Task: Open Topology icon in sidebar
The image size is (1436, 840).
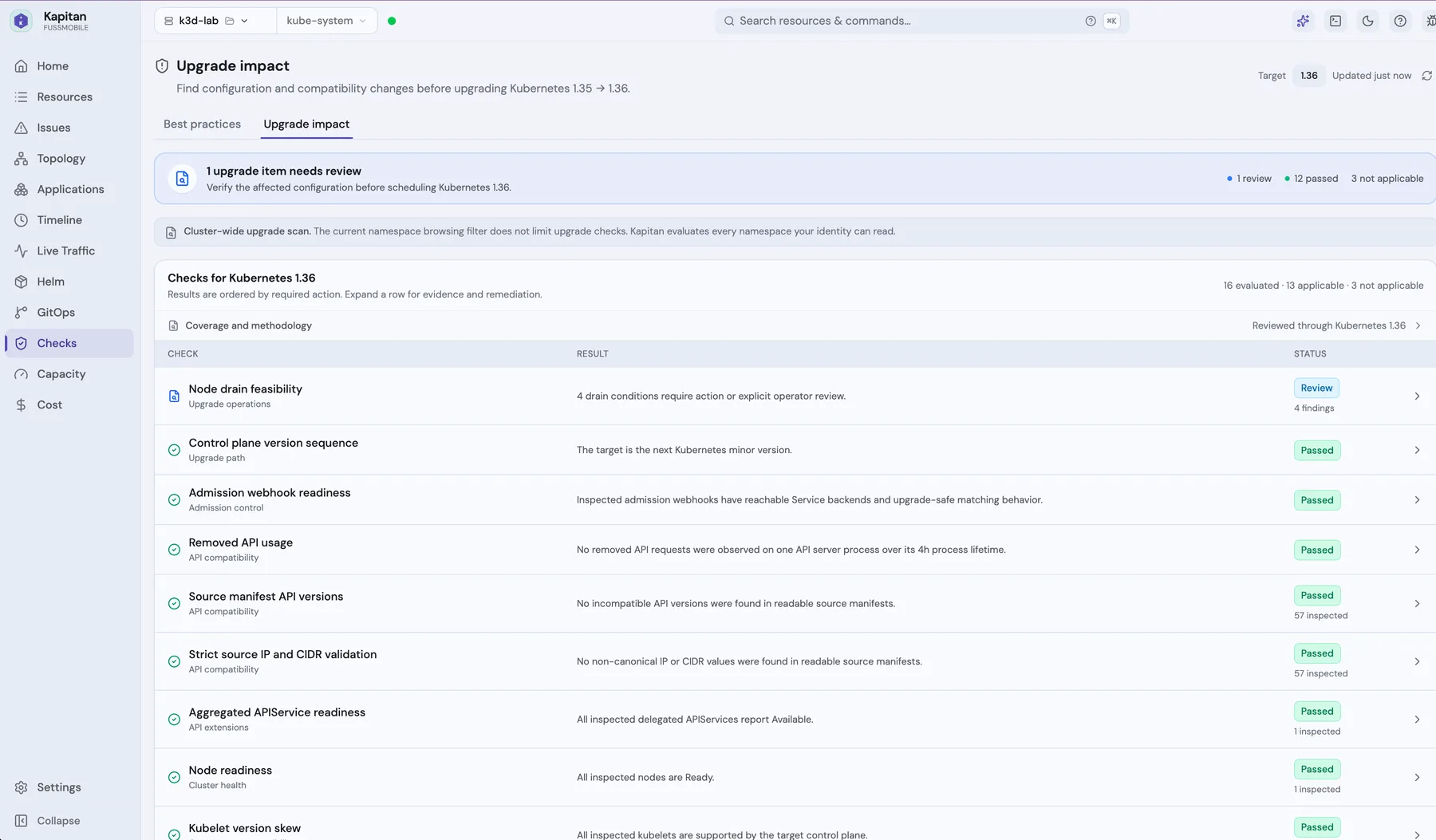Action: [x=22, y=159]
